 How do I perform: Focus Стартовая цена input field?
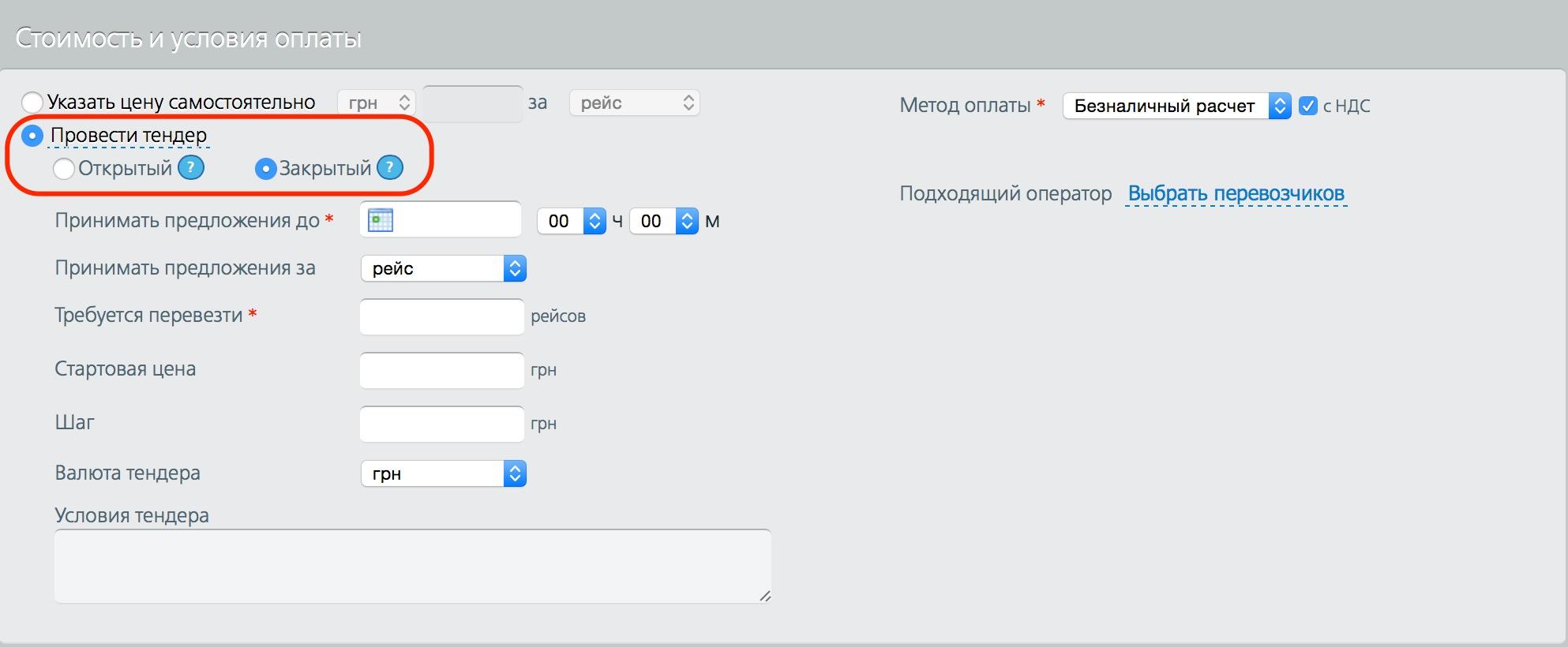click(x=442, y=370)
